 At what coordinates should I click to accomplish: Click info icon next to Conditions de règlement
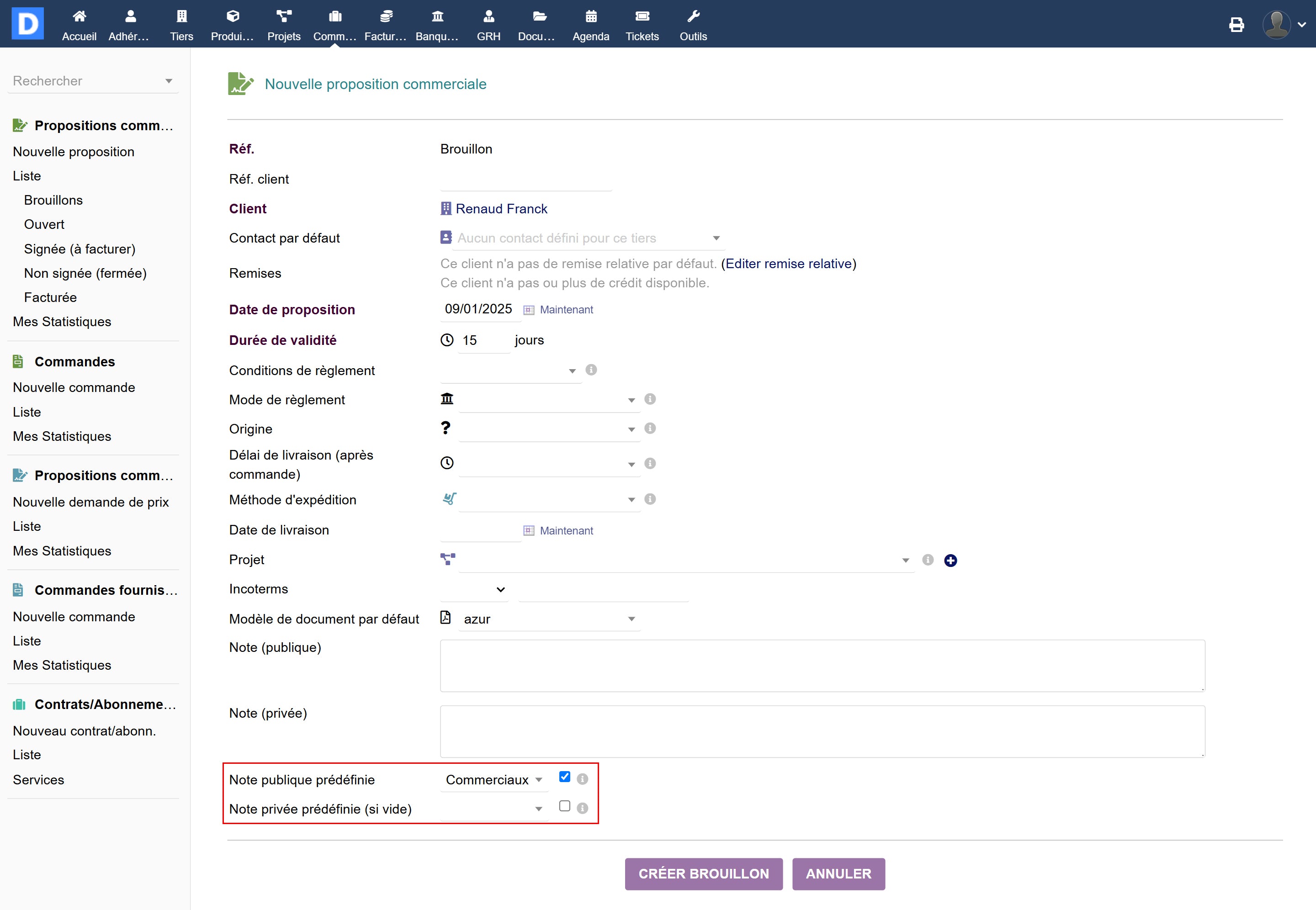[x=591, y=370]
